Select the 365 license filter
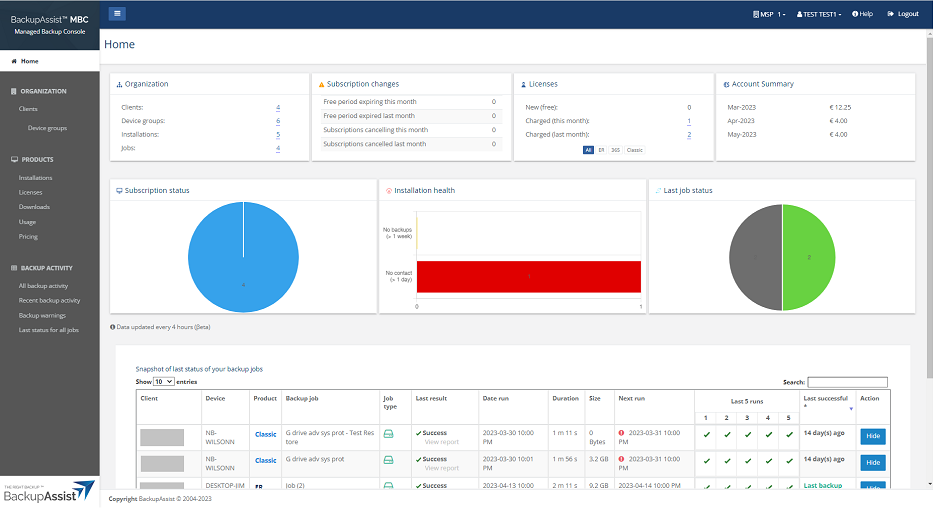Image resolution: width=935 pixels, height=512 pixels. [x=615, y=150]
